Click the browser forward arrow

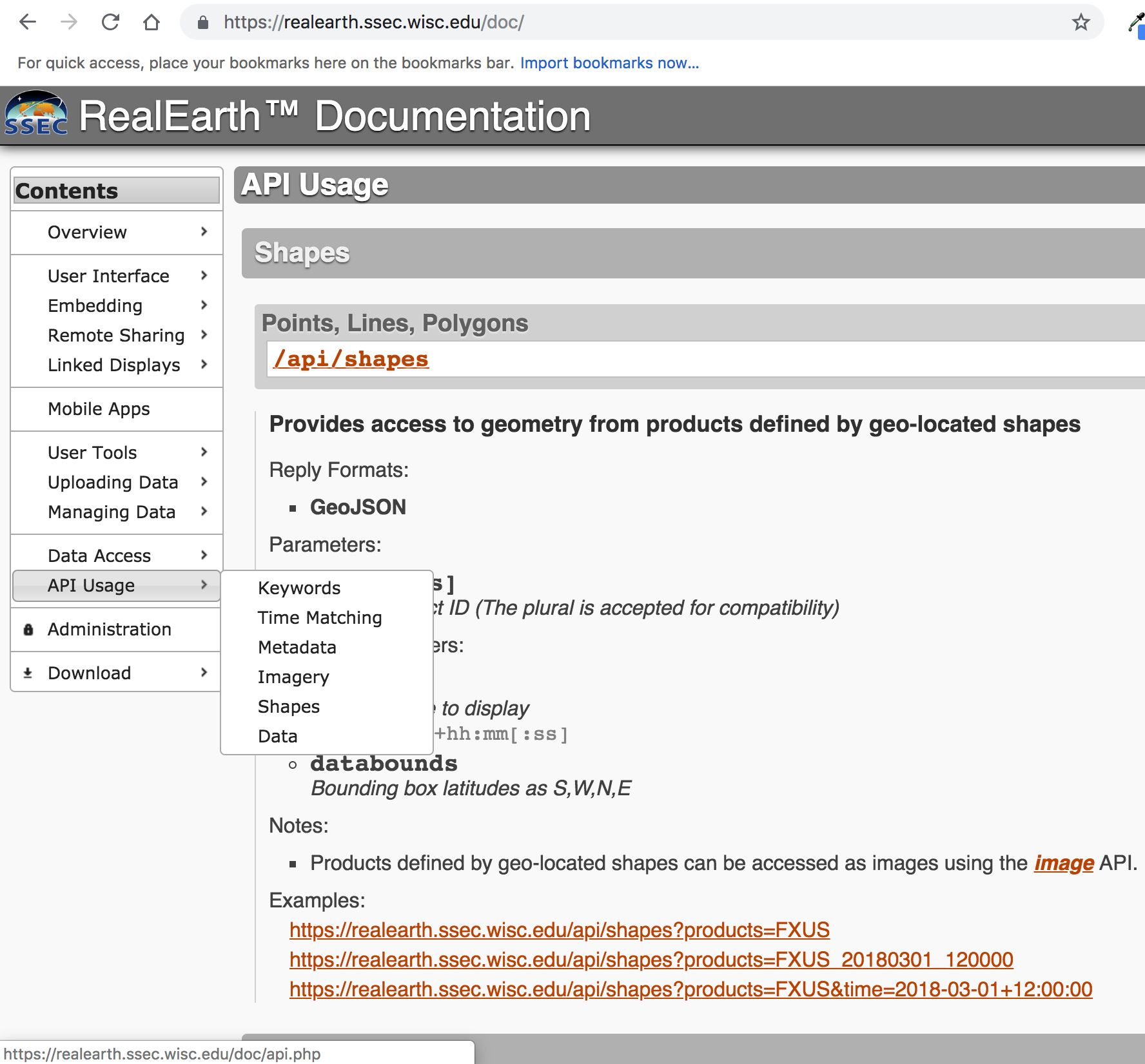[69, 23]
